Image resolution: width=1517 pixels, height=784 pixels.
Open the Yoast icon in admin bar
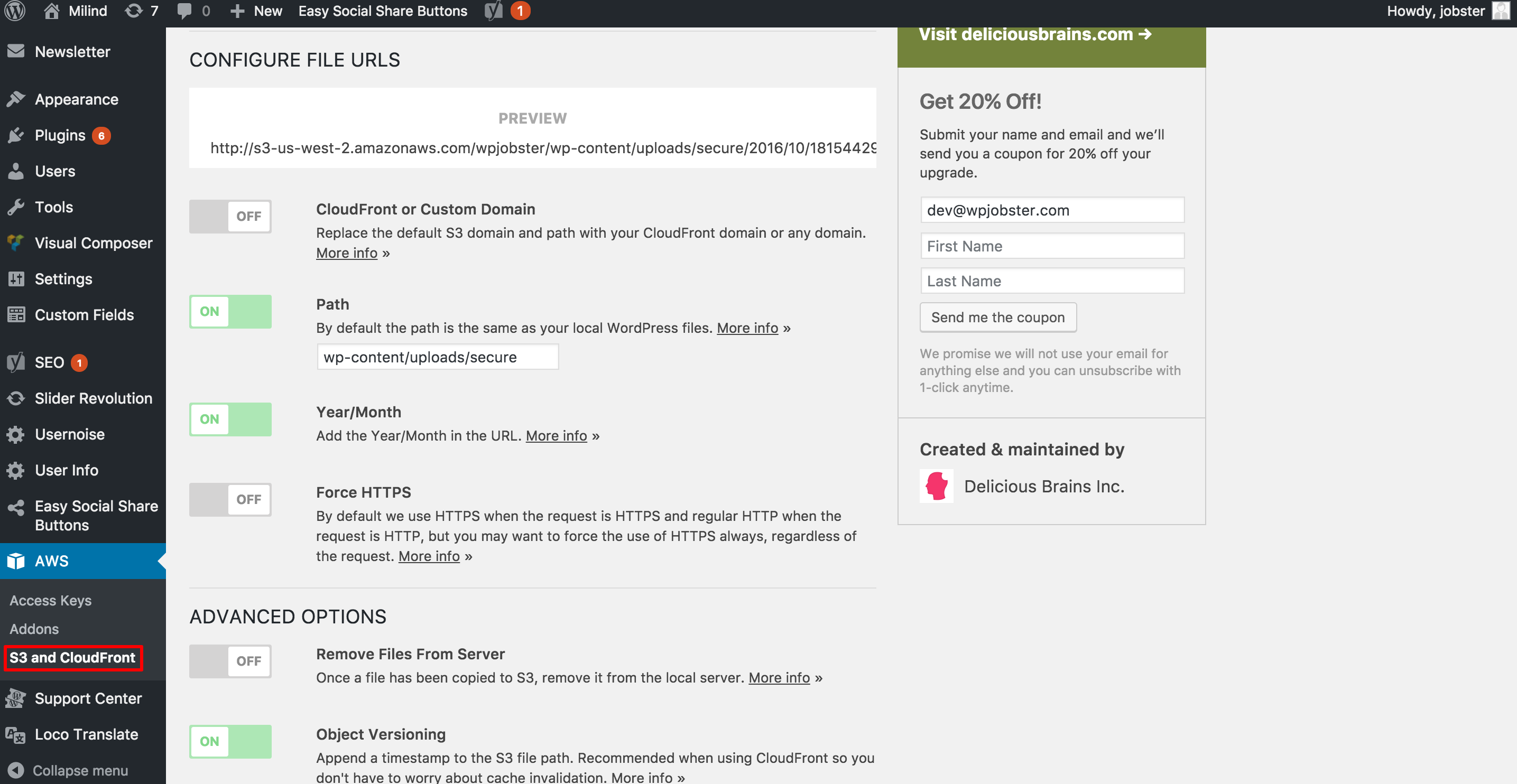point(494,11)
